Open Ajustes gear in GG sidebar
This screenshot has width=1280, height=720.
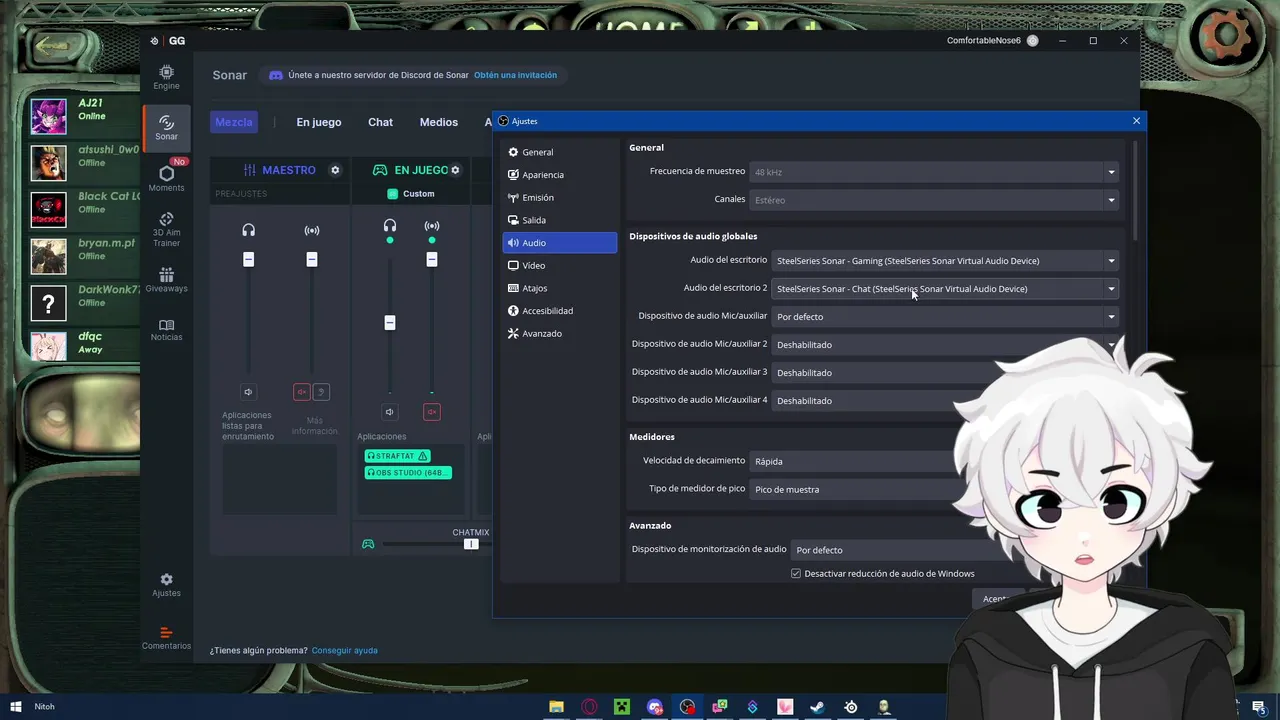166,585
